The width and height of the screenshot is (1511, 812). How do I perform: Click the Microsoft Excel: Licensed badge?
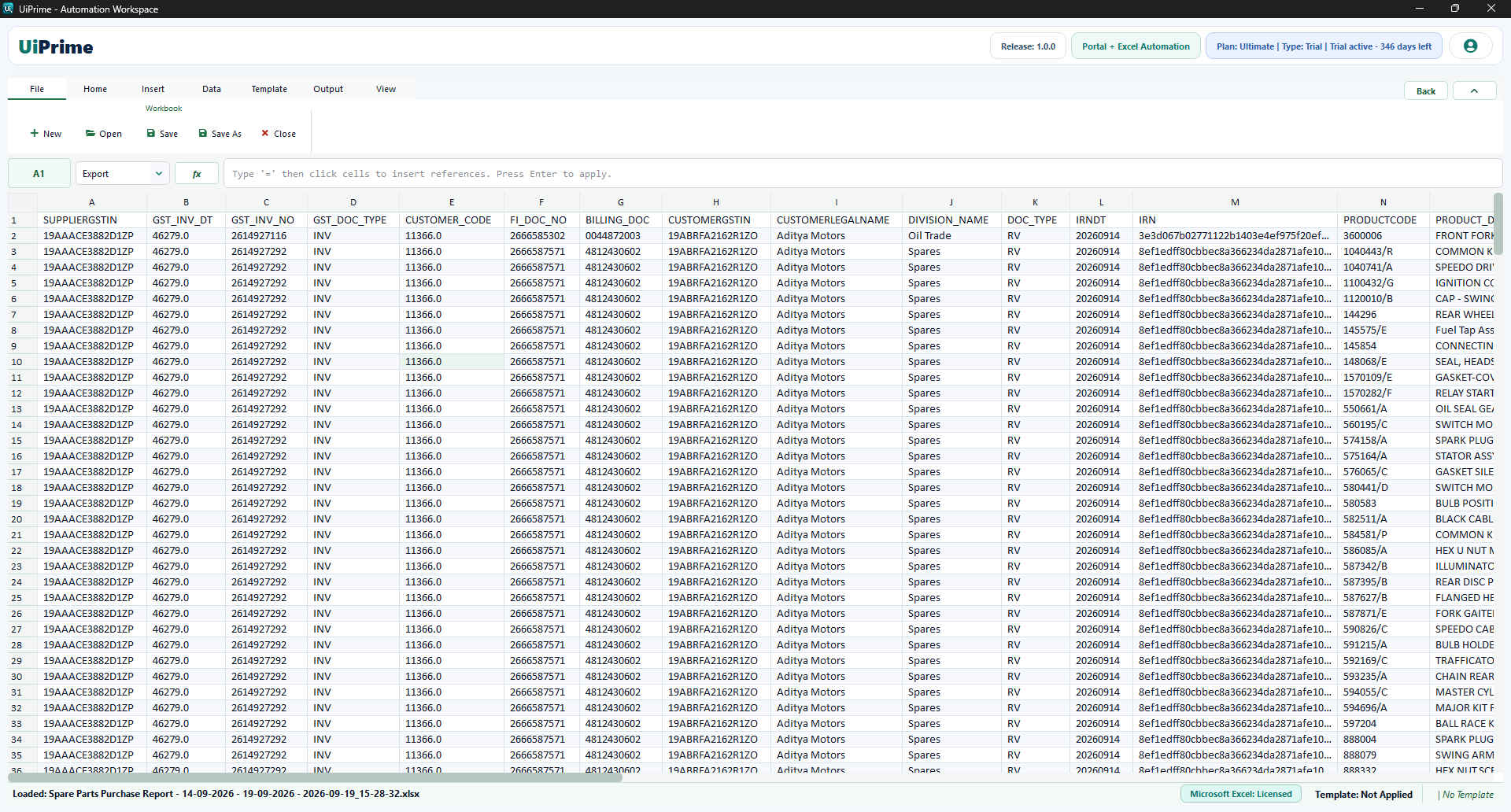1240,794
